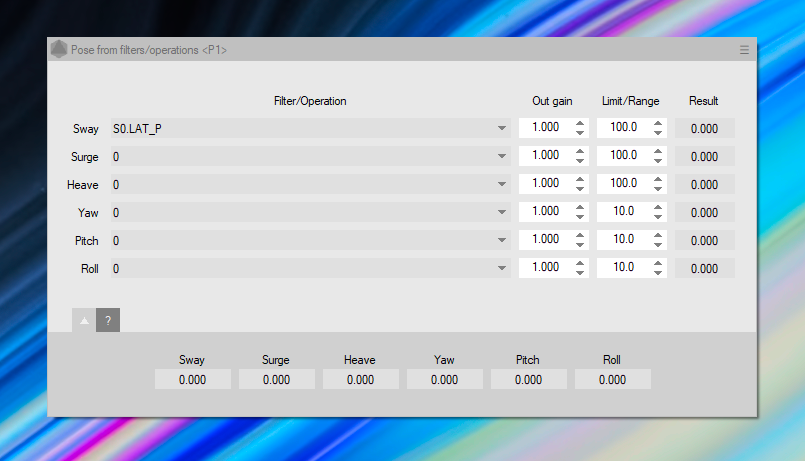Increase Pitch out gain with up arrow
This screenshot has height=461, width=805.
tap(580, 235)
